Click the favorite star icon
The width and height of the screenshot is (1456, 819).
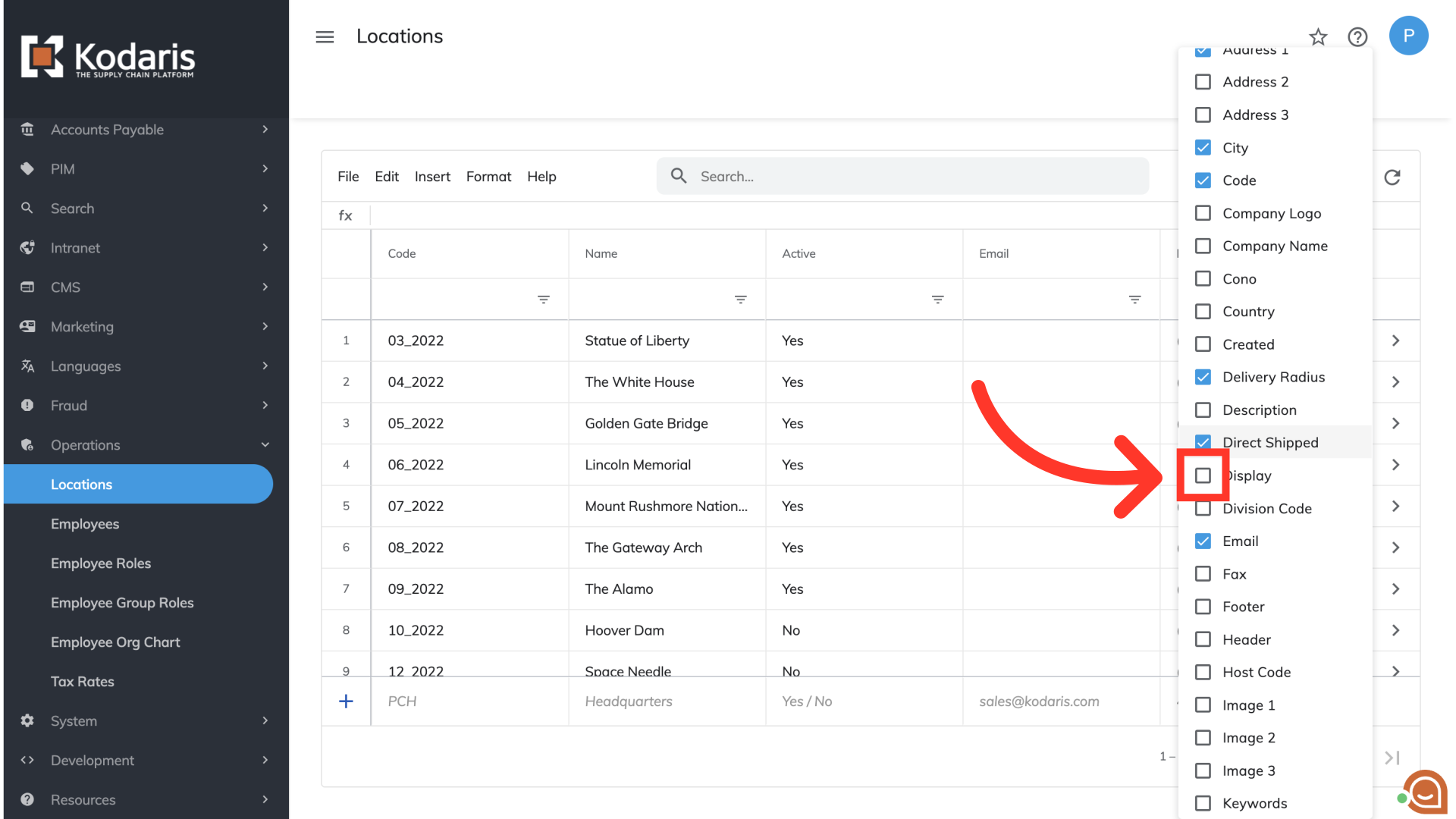1318,36
